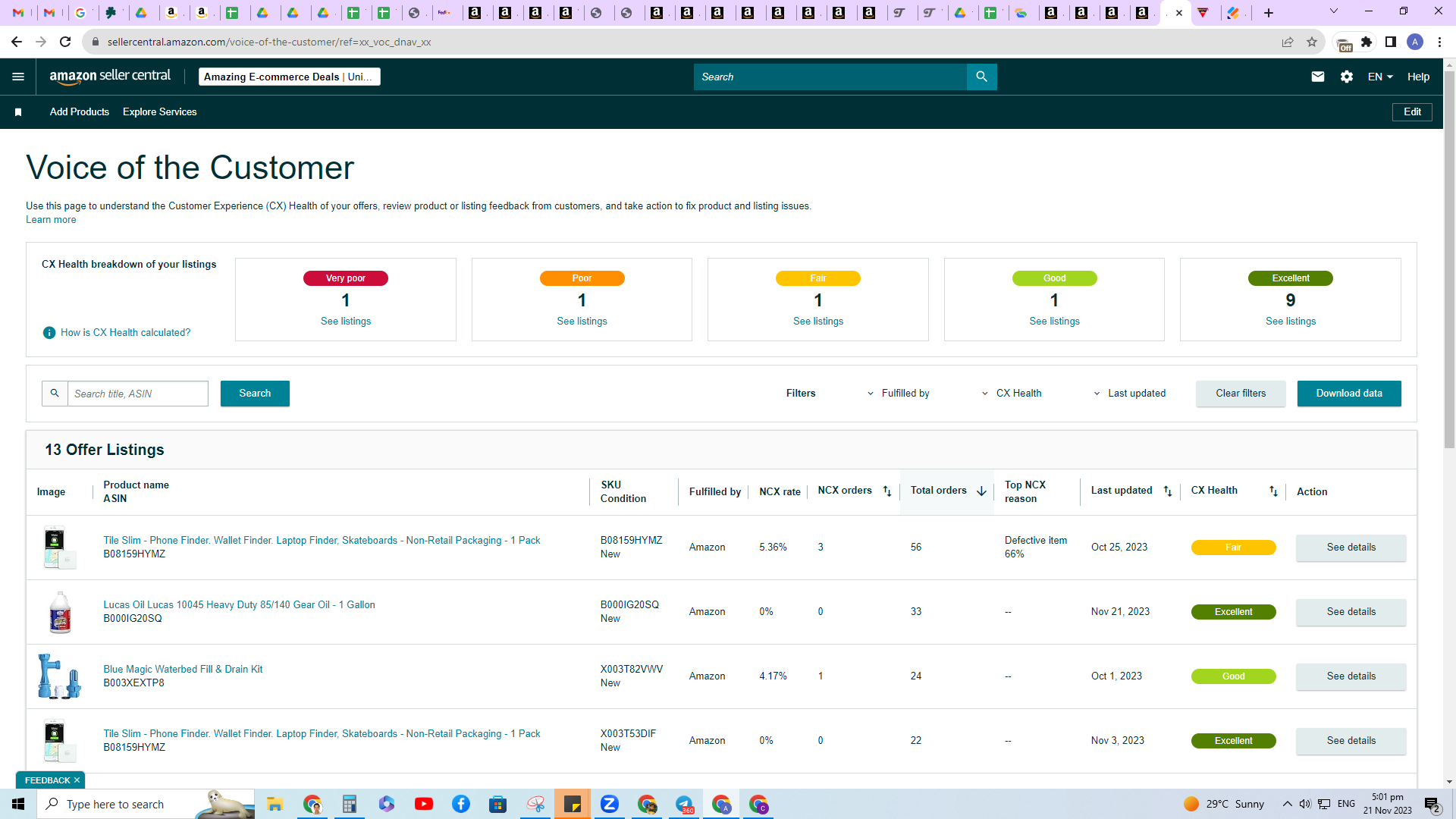Click the Fair CX Health badge for Tile Slim
This screenshot has height=819, width=1456.
coord(1233,548)
